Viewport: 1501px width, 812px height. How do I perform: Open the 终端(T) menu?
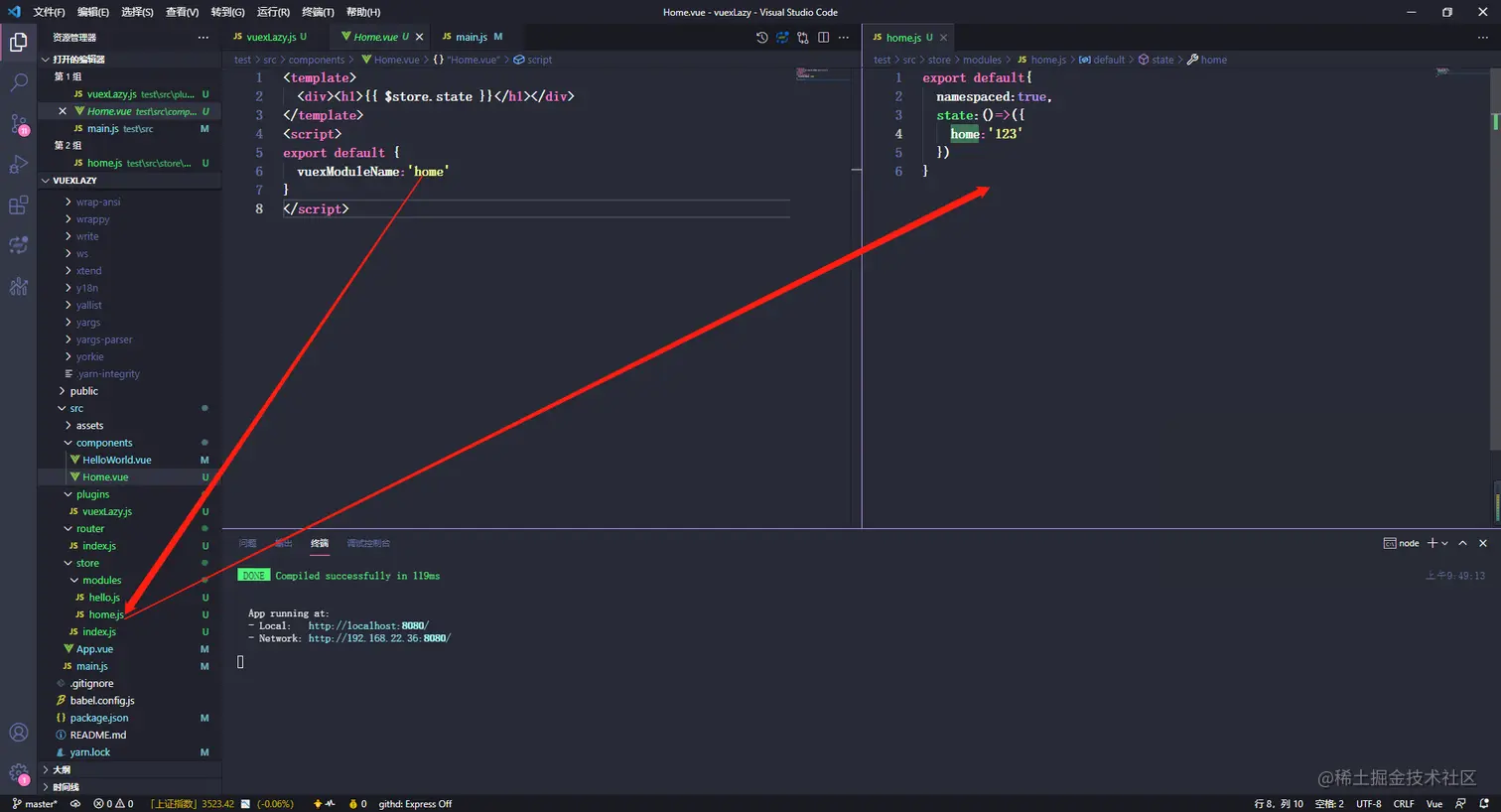click(318, 12)
